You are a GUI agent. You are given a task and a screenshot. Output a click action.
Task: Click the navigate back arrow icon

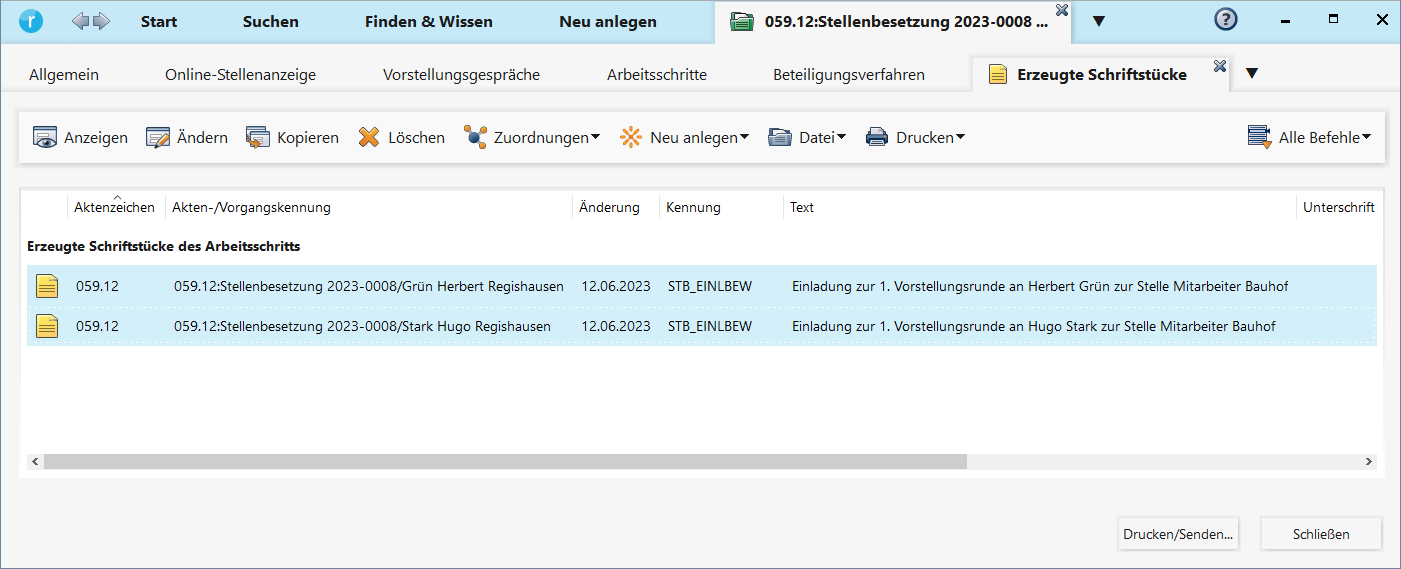pyautogui.click(x=81, y=21)
